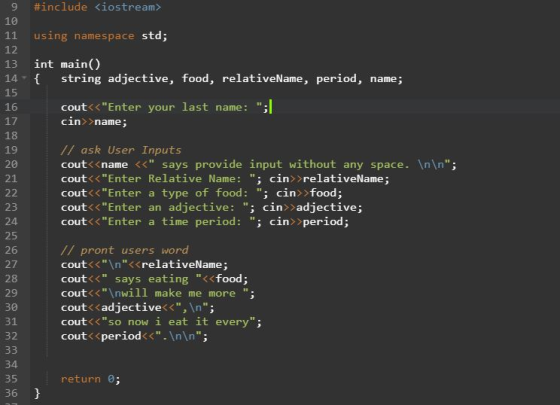Click the '// pront users word' comment
The width and height of the screenshot is (560, 405).
point(125,250)
